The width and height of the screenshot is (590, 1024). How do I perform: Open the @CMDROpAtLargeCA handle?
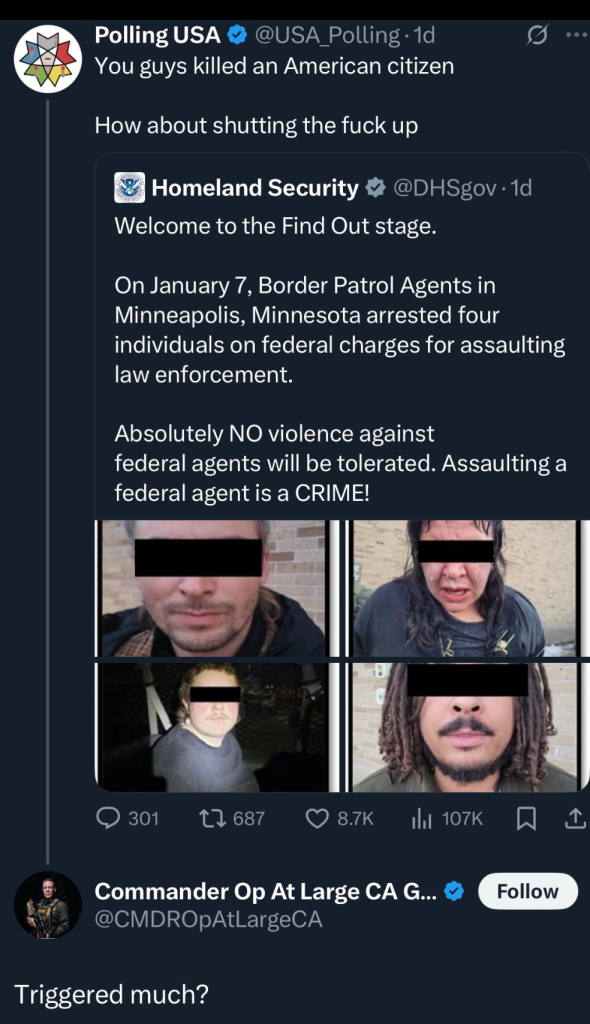pos(208,920)
